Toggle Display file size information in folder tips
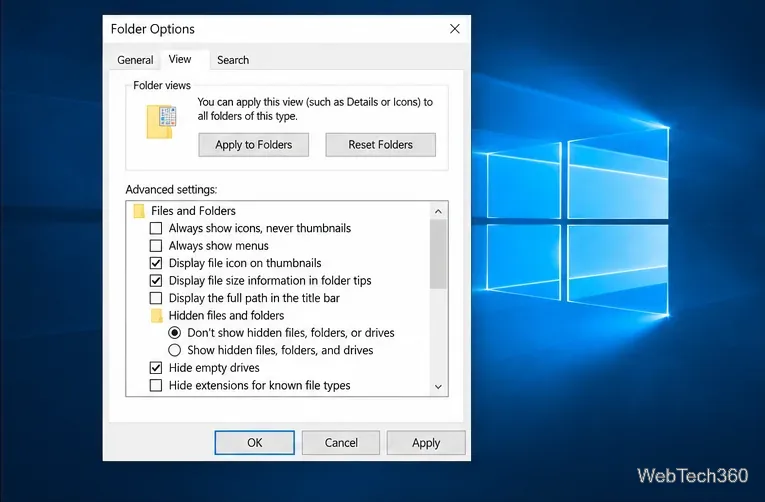The image size is (765, 502). click(156, 281)
